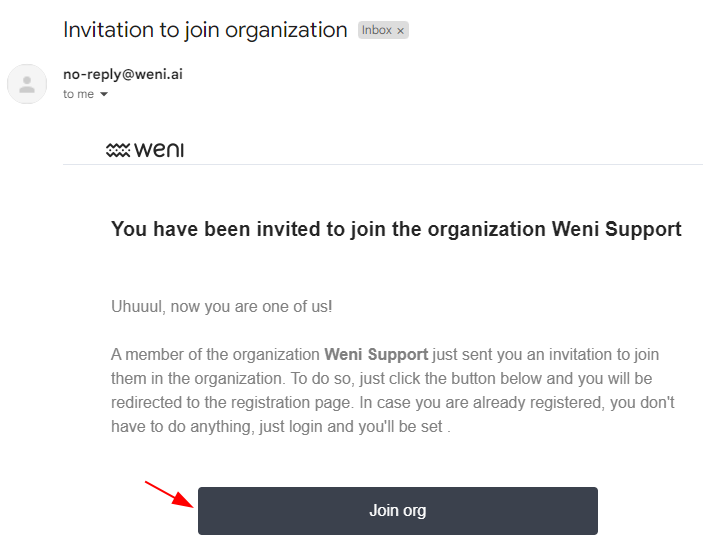The height and width of the screenshot is (557, 703).
Task: Click the "weni" wordmark in the logo
Action: [x=159, y=151]
